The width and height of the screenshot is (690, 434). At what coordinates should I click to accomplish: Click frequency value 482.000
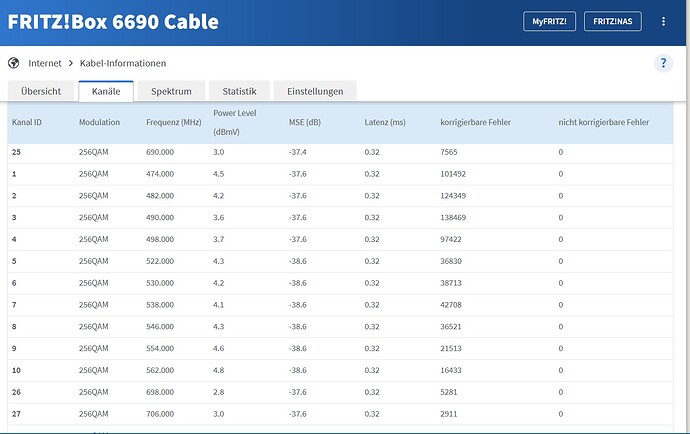160,196
